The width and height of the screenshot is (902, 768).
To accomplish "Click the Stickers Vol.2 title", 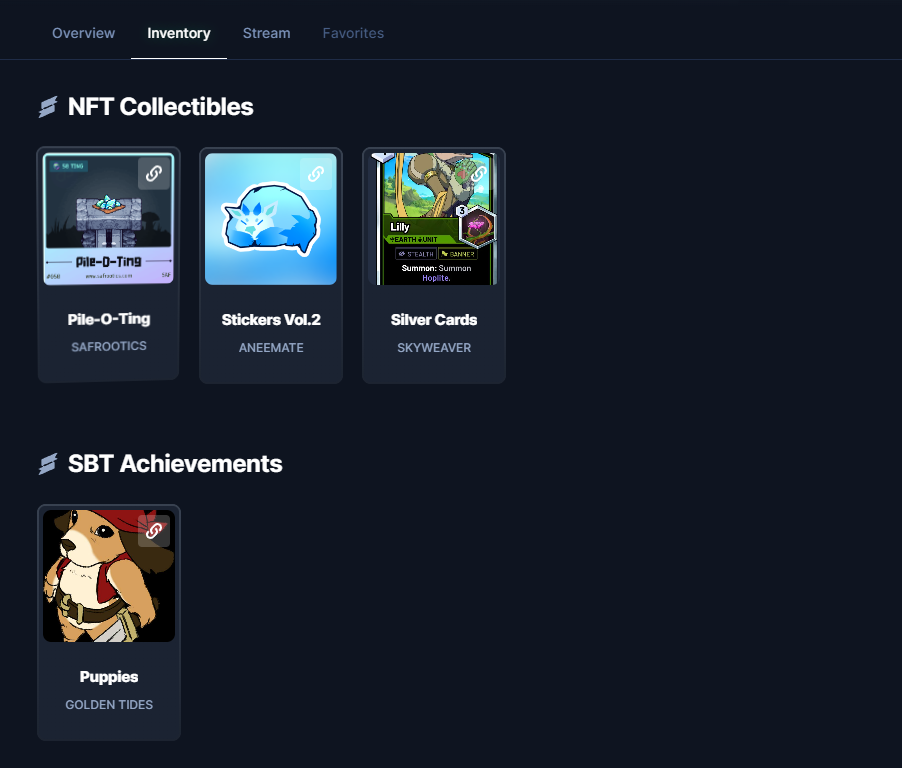I will tap(271, 320).
